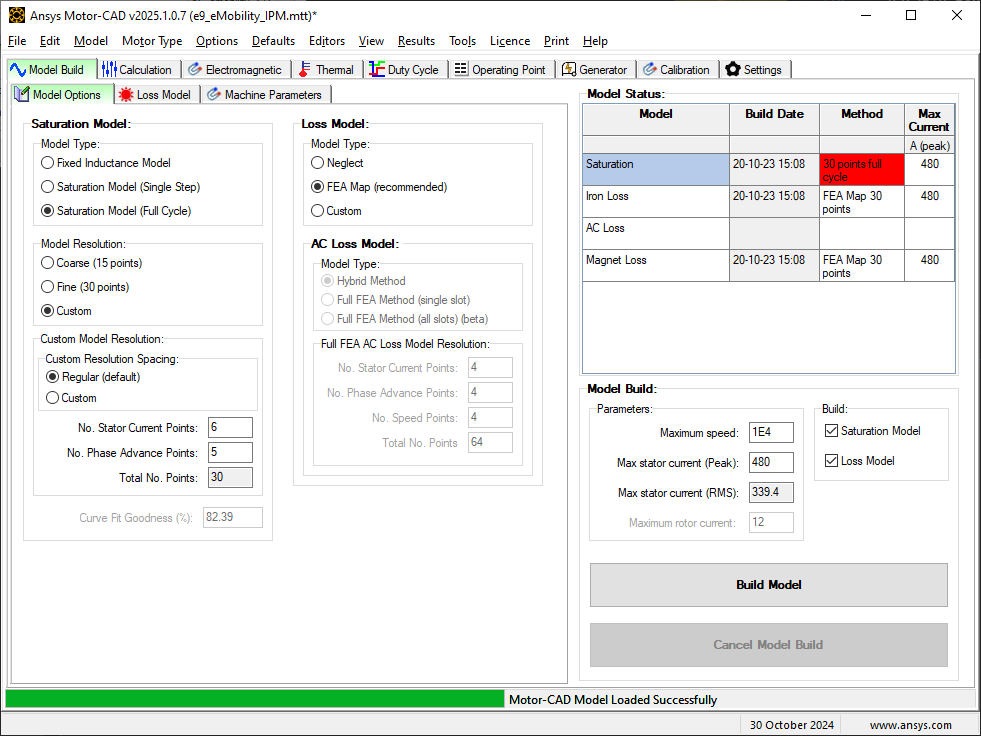Untick the Saturation Model build checkbox
Screen dimensions: 981x736
pyautogui.click(x=831, y=431)
